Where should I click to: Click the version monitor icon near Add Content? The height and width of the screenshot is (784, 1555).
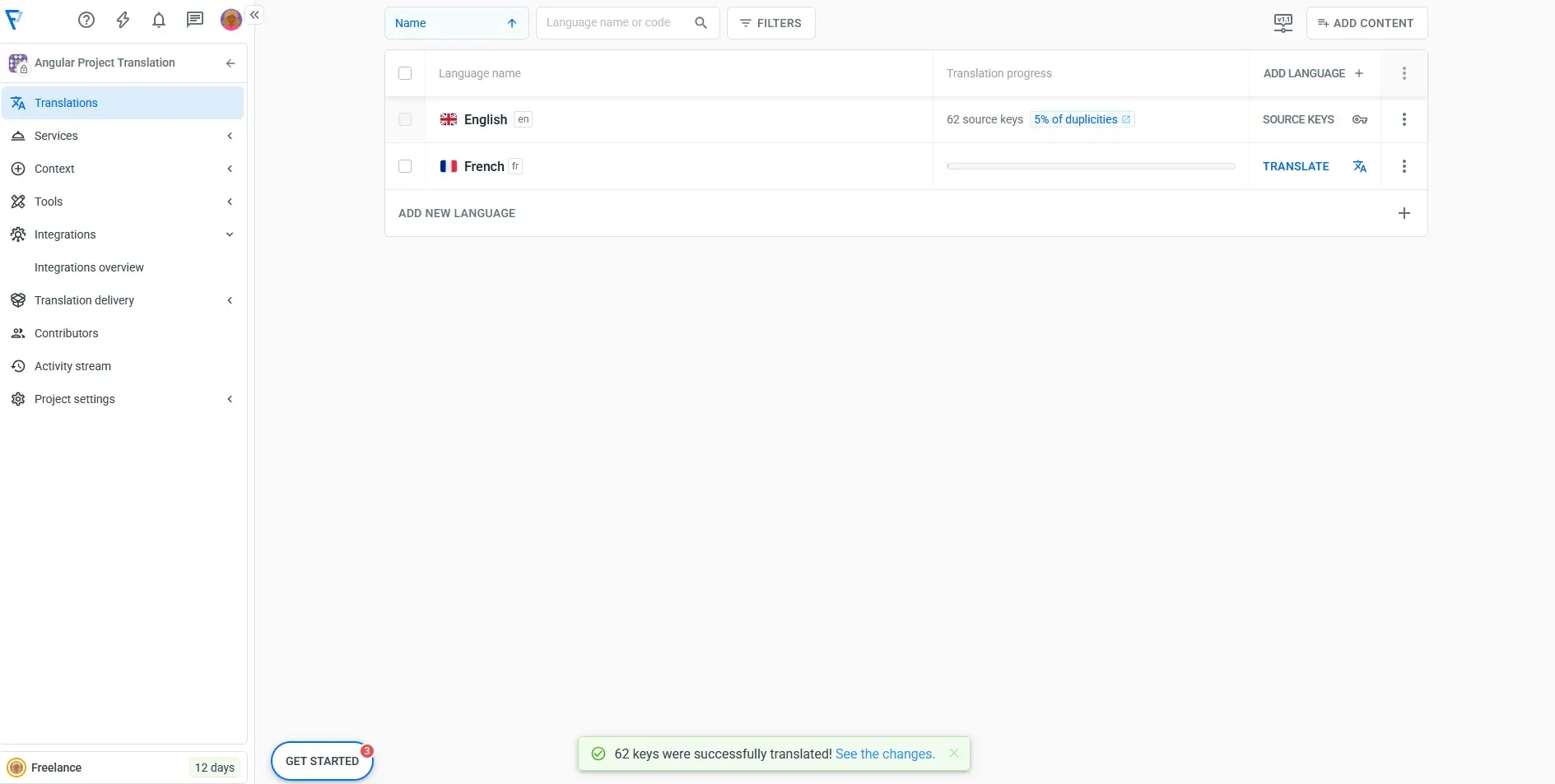point(1283,23)
